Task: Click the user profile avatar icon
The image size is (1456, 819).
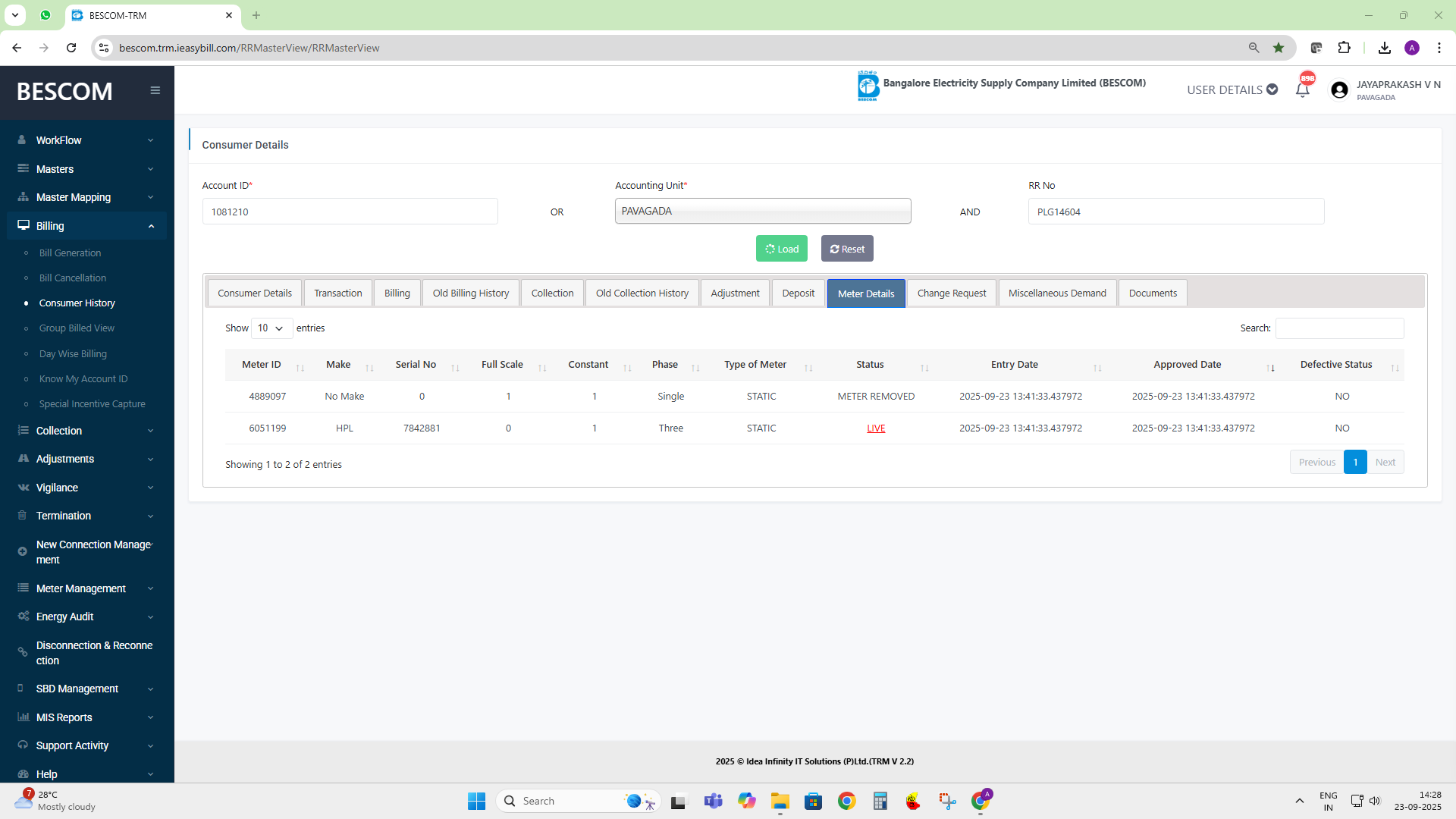Action: click(x=1339, y=90)
